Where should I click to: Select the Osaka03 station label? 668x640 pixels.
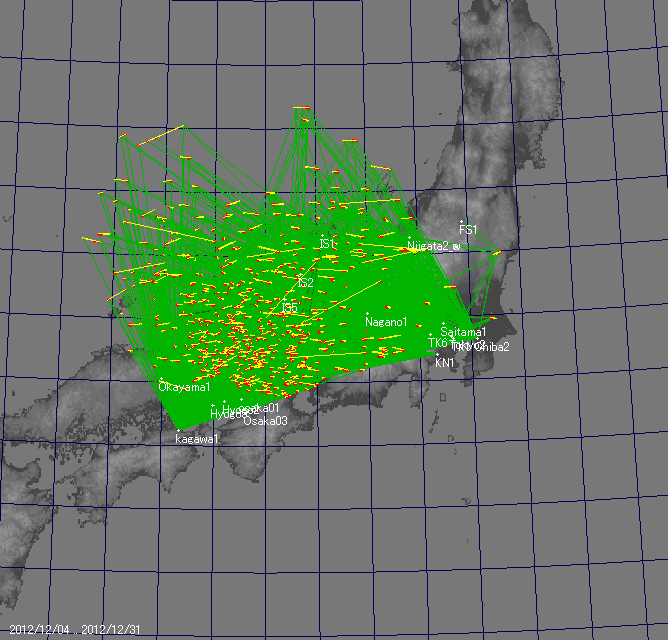coord(265,421)
